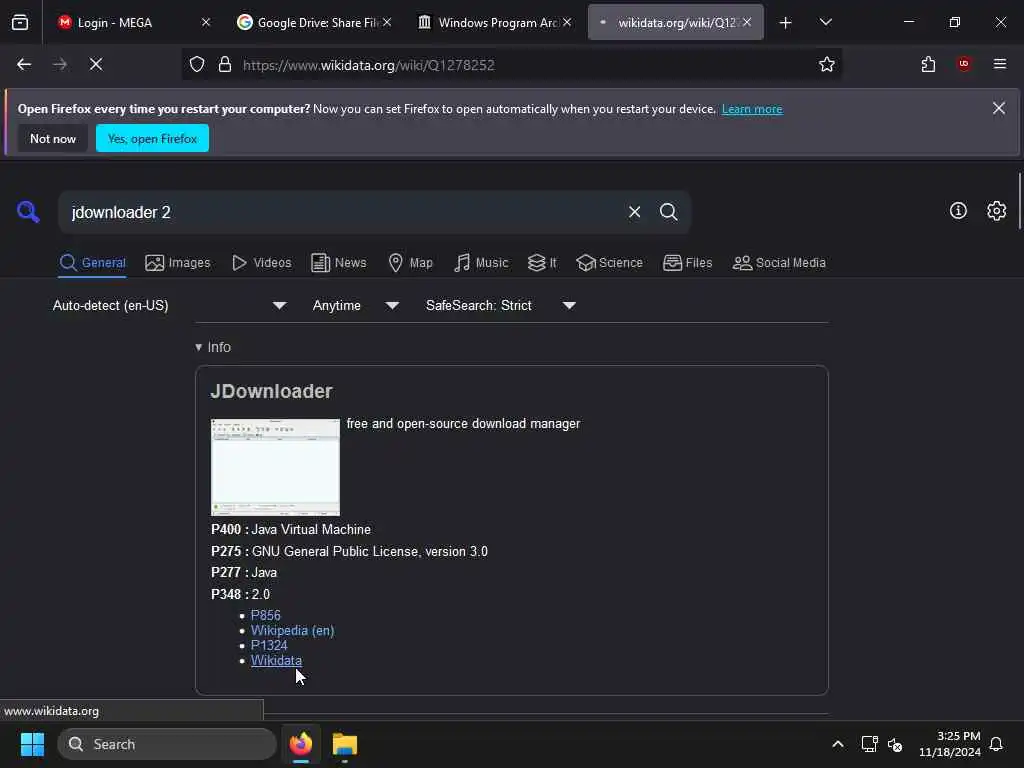Select the Map search category
Image resolution: width=1024 pixels, height=768 pixels.
tap(410, 263)
